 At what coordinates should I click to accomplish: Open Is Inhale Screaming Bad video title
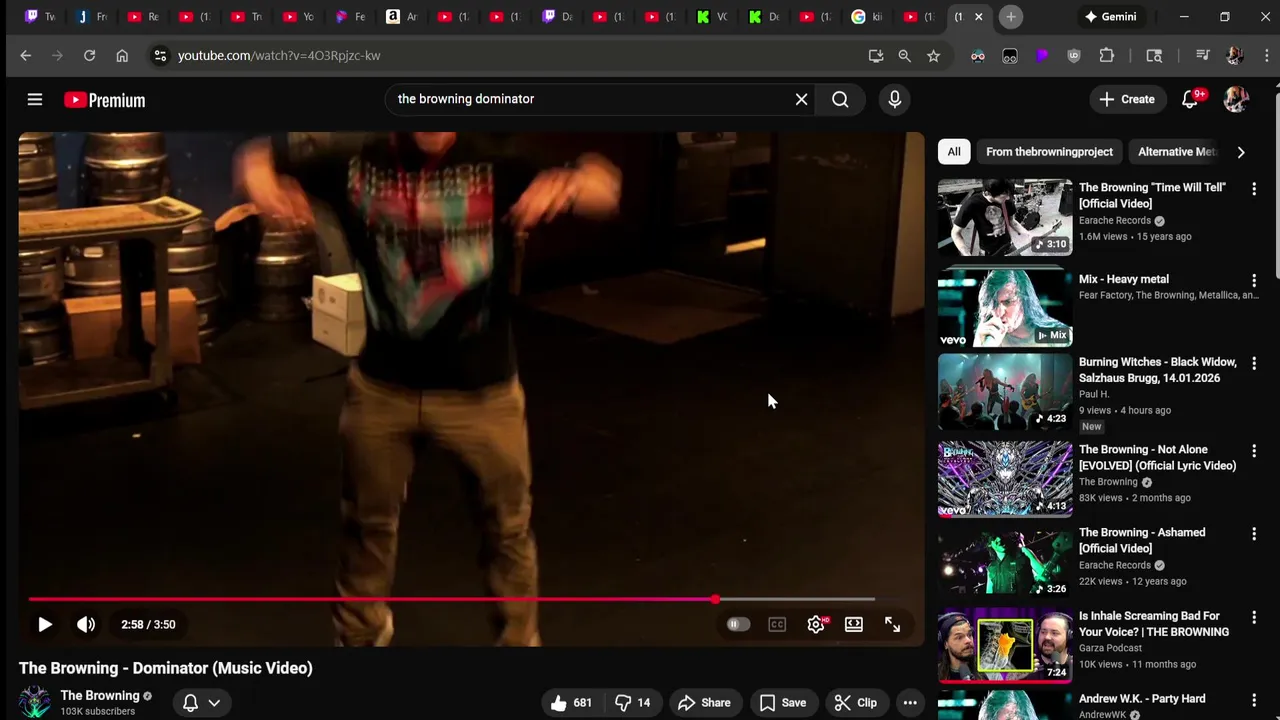1154,624
